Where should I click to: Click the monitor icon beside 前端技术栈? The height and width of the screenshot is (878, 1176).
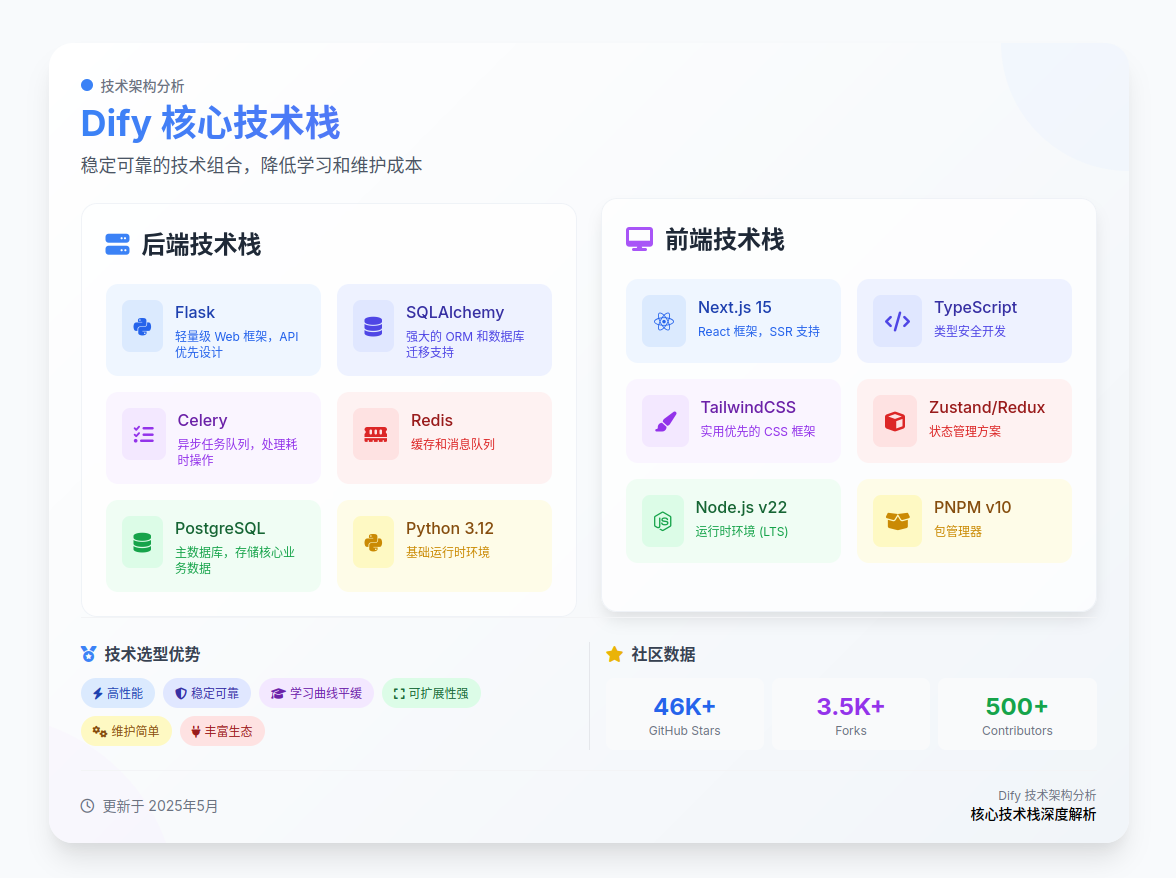point(640,239)
